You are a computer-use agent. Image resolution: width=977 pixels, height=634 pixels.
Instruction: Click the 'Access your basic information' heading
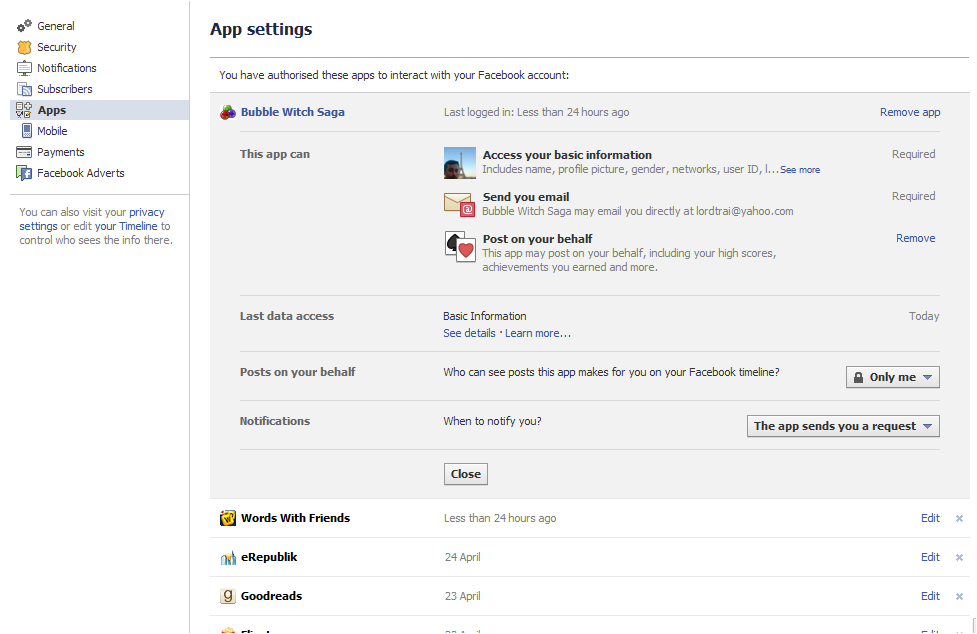(x=567, y=155)
